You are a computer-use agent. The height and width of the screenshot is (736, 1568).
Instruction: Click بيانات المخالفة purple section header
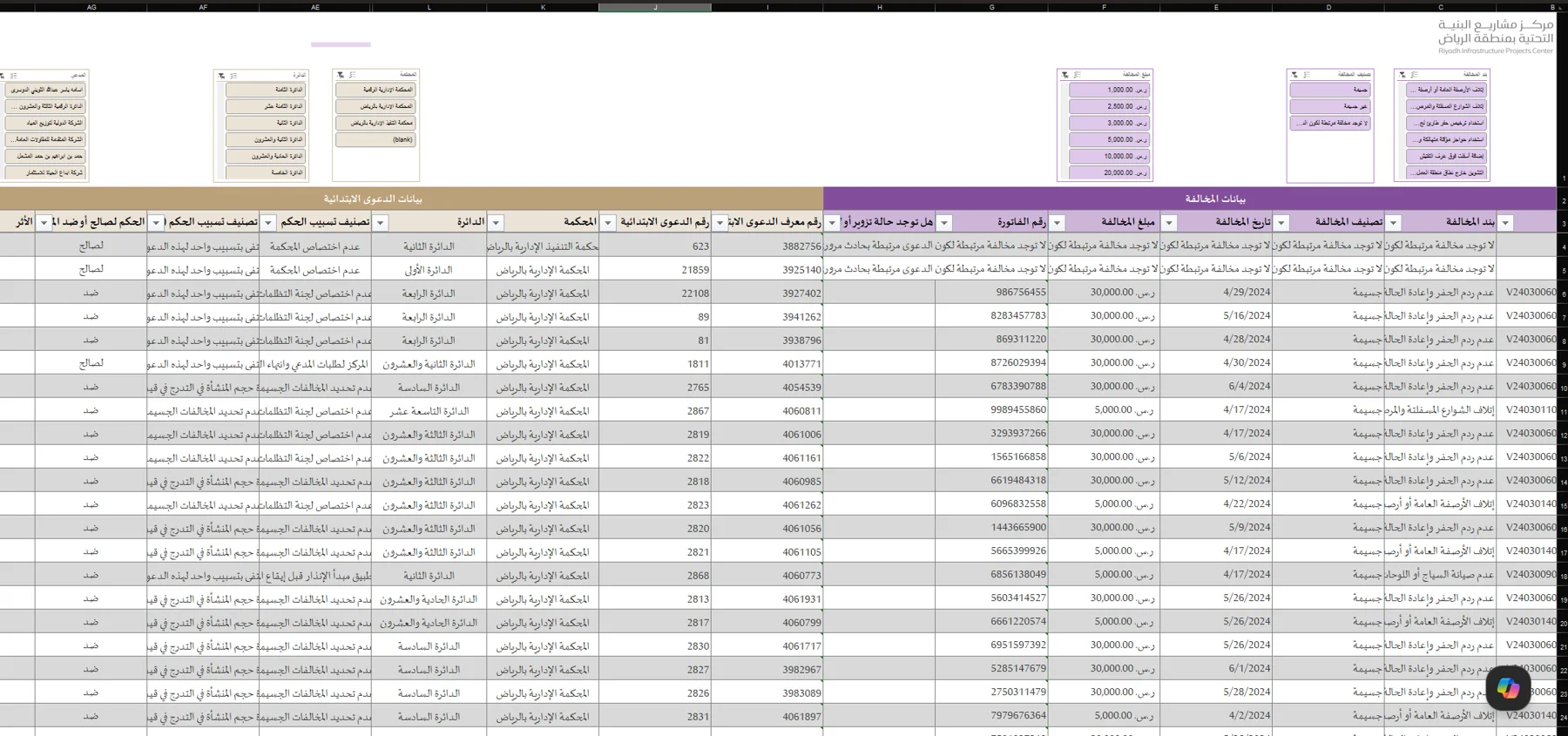(x=1190, y=199)
